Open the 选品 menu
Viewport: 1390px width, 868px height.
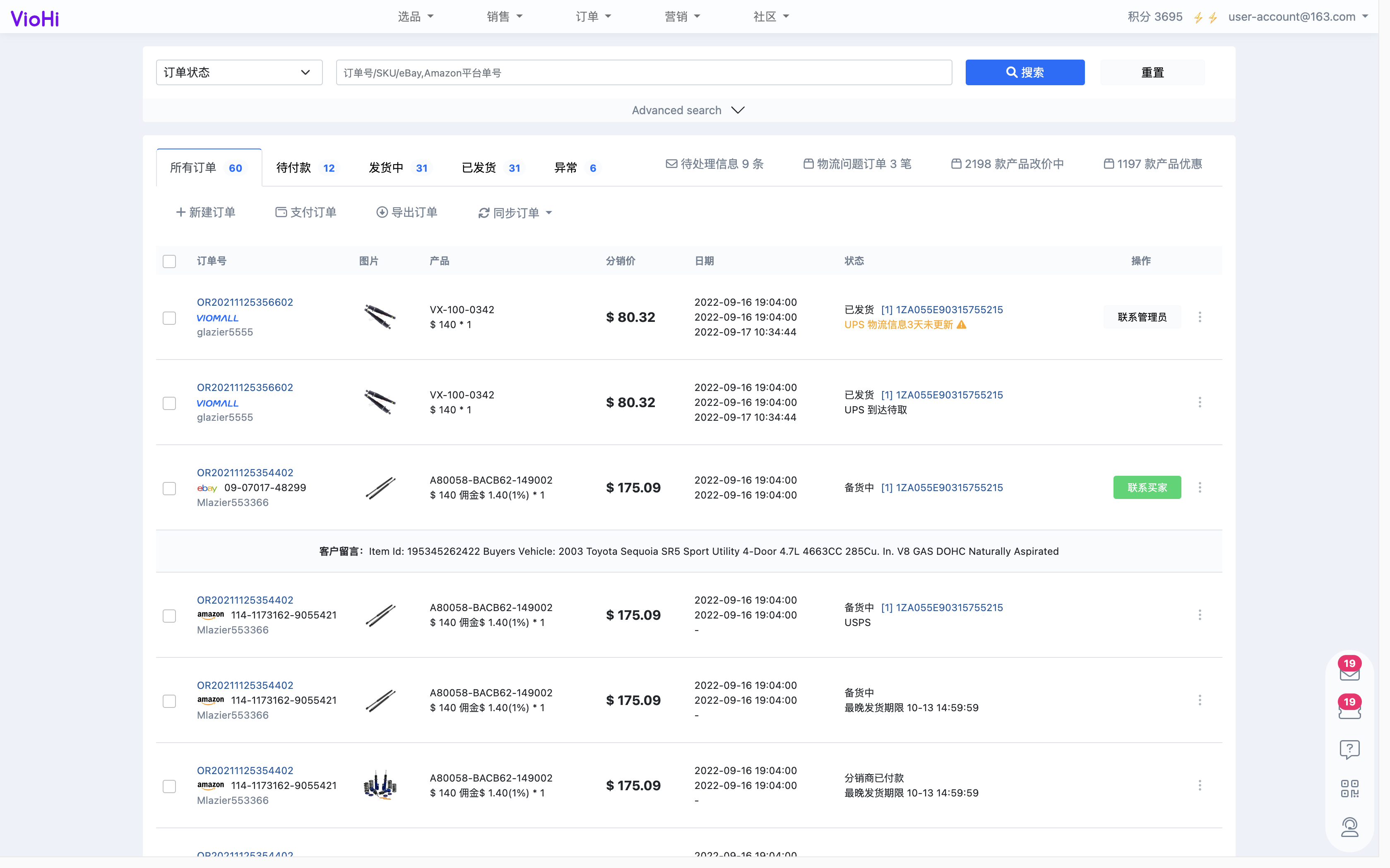tap(415, 17)
